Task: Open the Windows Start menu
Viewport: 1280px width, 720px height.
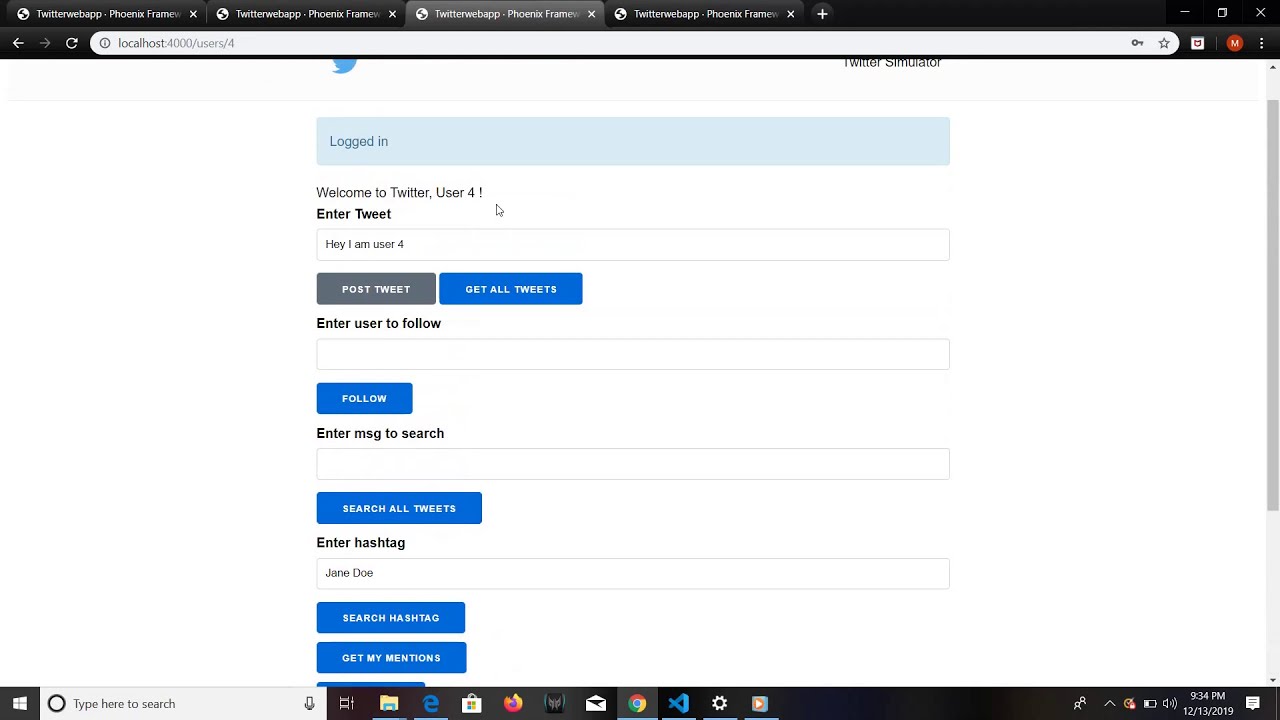Action: tap(20, 704)
